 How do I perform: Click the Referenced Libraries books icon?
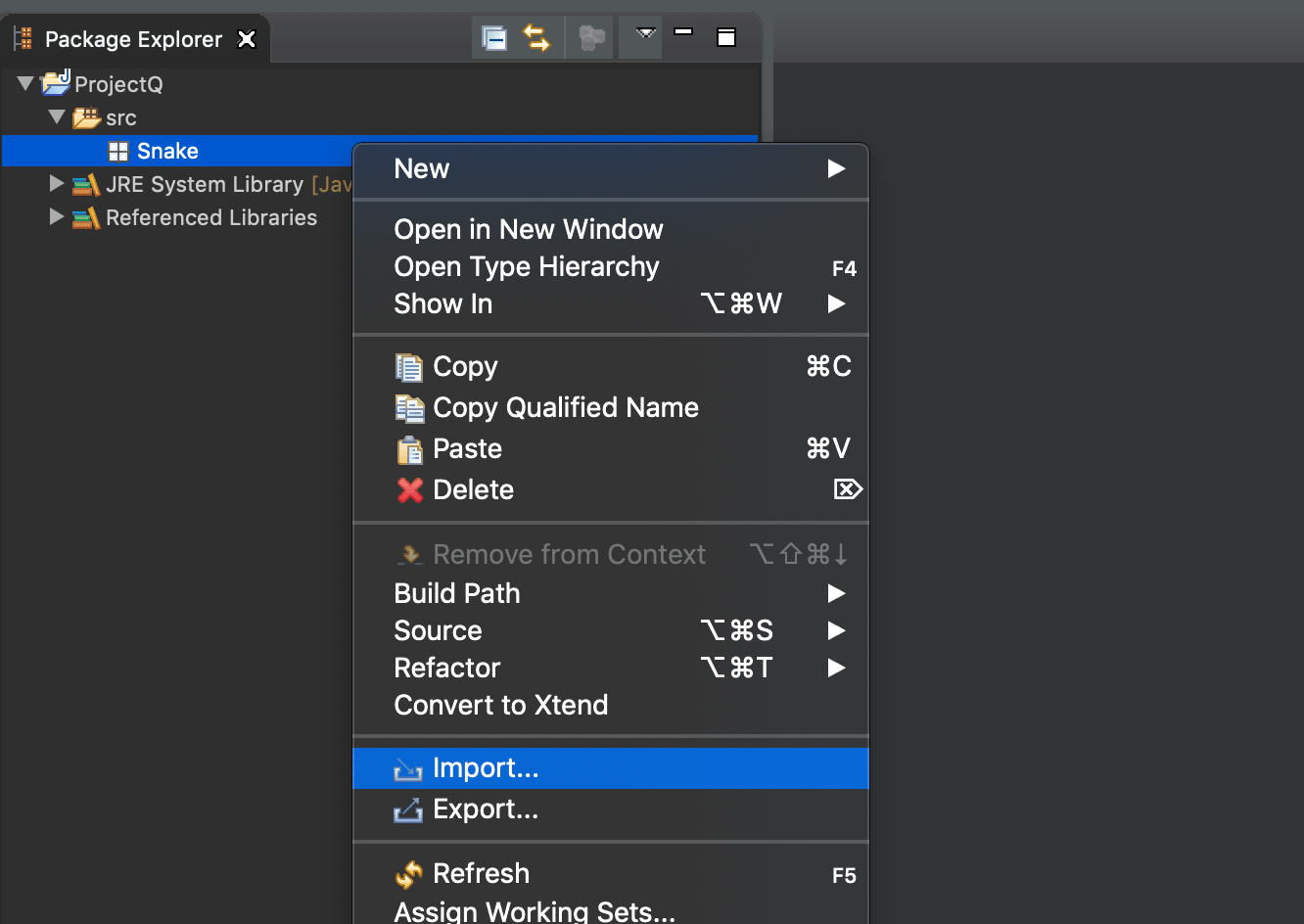coord(86,217)
